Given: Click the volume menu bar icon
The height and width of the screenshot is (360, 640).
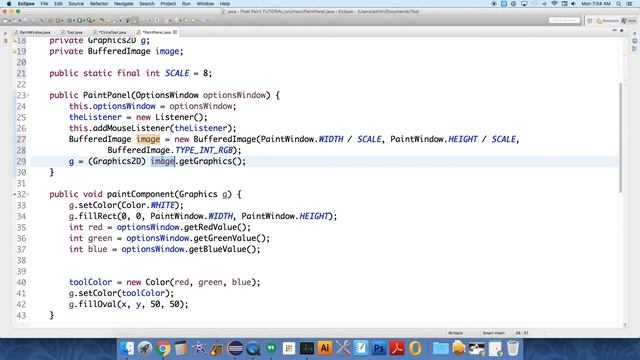Looking at the screenshot, I should [573, 4].
